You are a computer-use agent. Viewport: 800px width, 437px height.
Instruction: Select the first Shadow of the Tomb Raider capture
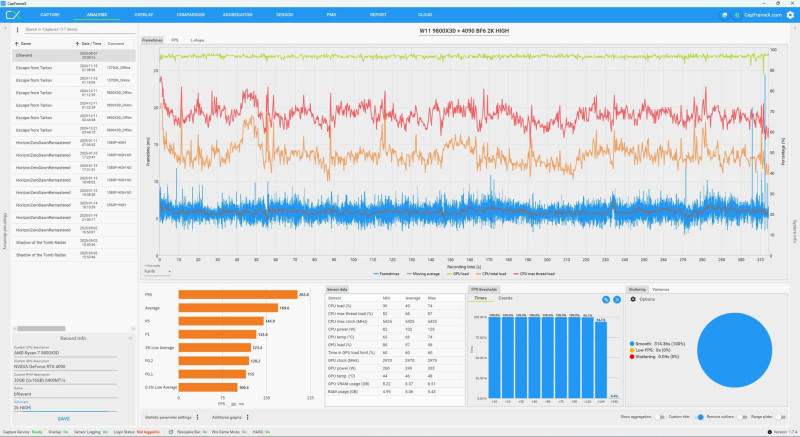click(74, 243)
